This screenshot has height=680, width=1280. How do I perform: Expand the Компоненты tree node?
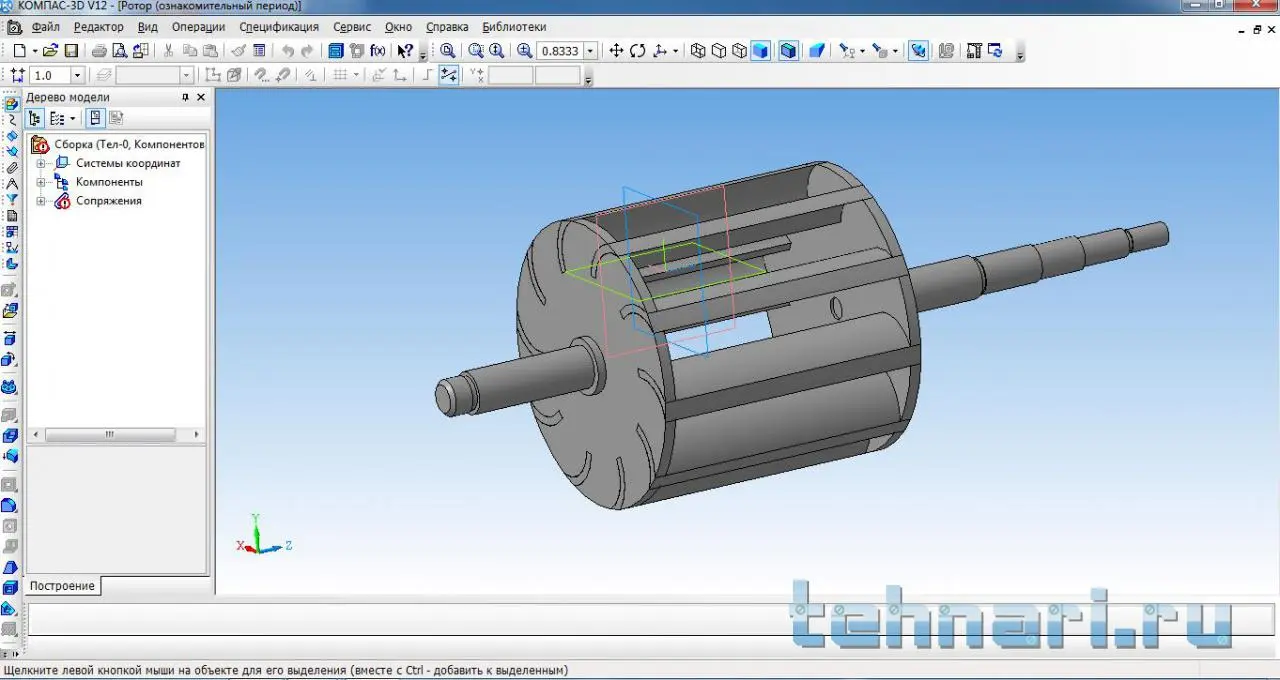coord(41,182)
